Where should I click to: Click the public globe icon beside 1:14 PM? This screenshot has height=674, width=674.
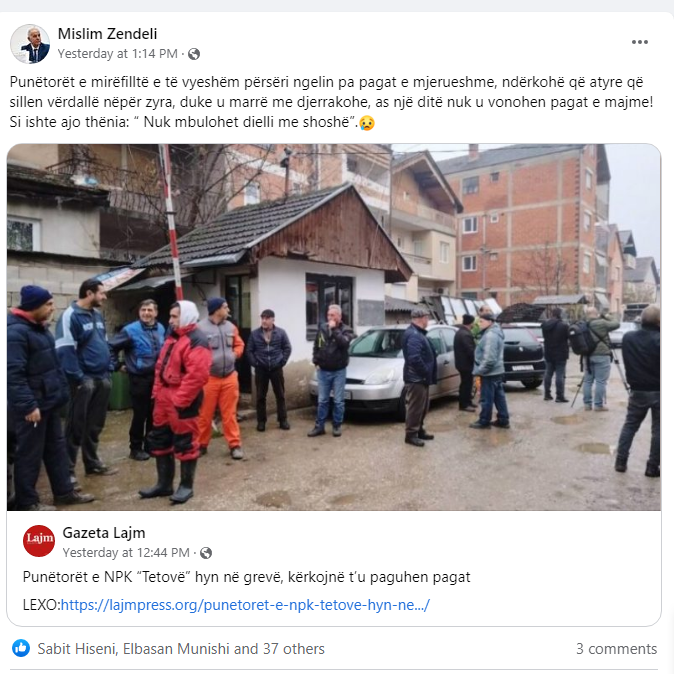pos(194,54)
